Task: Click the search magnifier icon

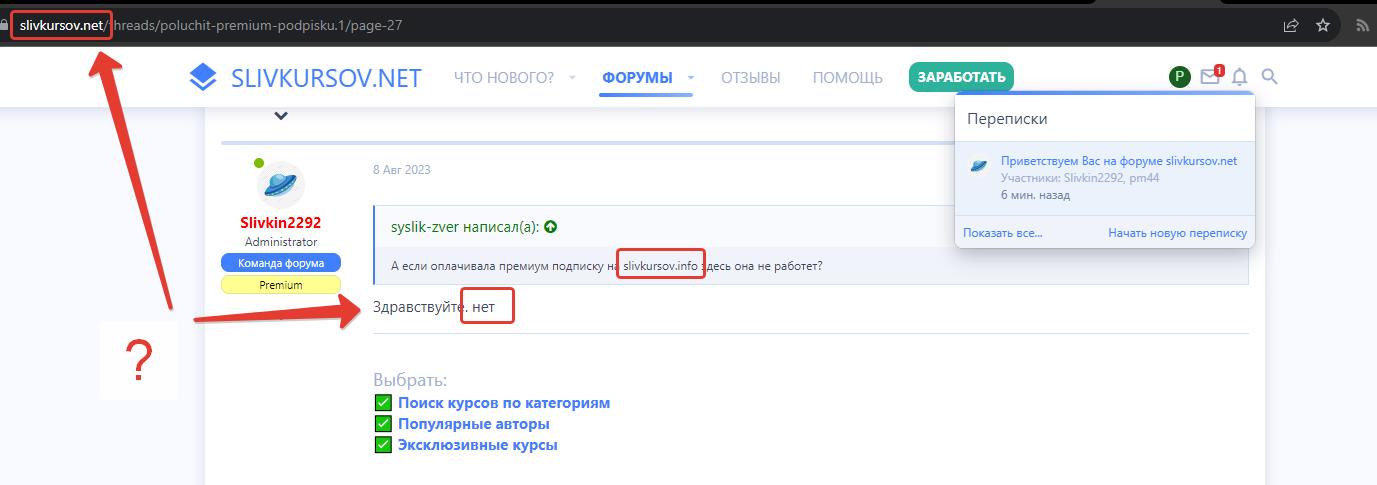Action: coord(1270,77)
